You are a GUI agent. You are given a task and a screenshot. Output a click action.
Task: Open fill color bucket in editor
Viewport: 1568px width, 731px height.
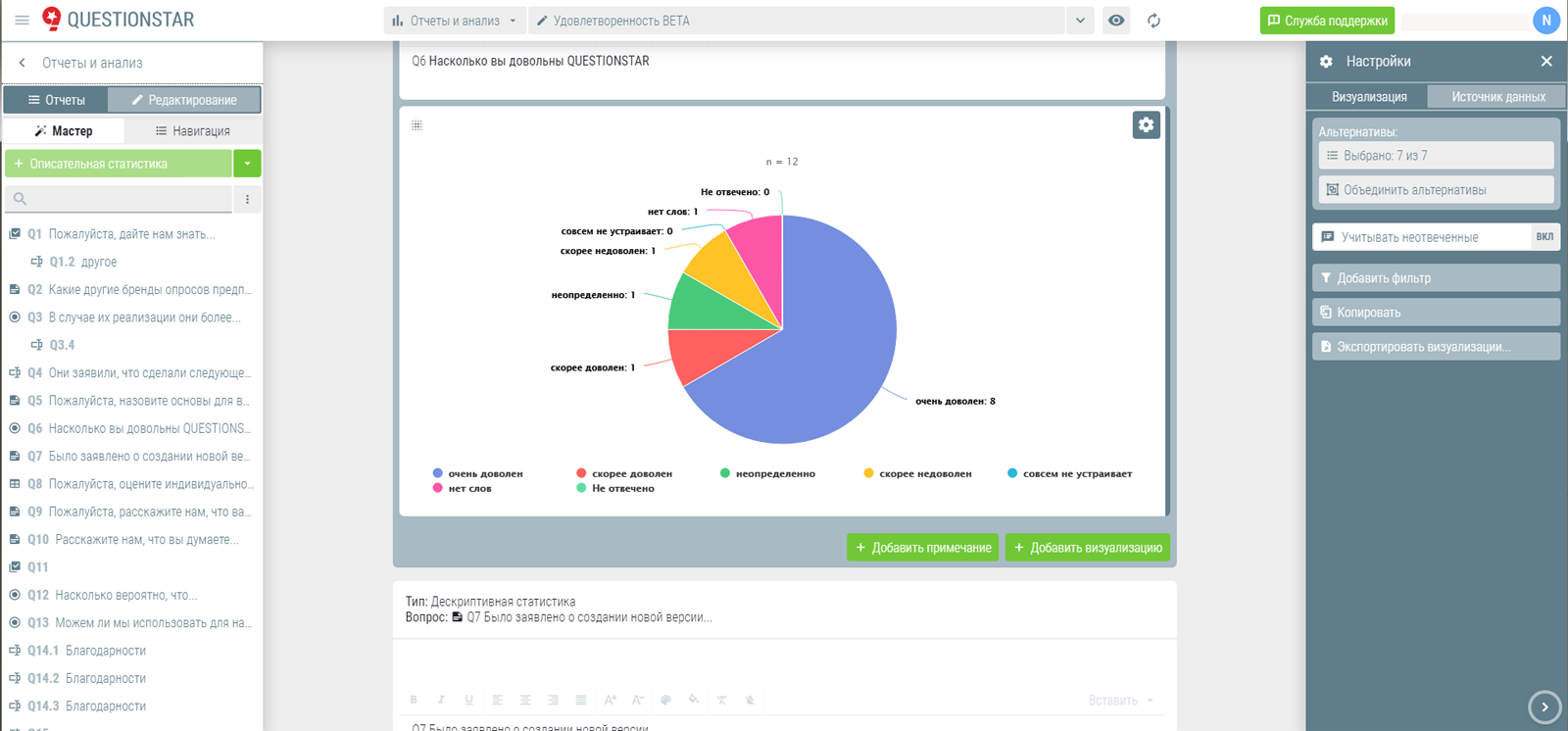694,700
